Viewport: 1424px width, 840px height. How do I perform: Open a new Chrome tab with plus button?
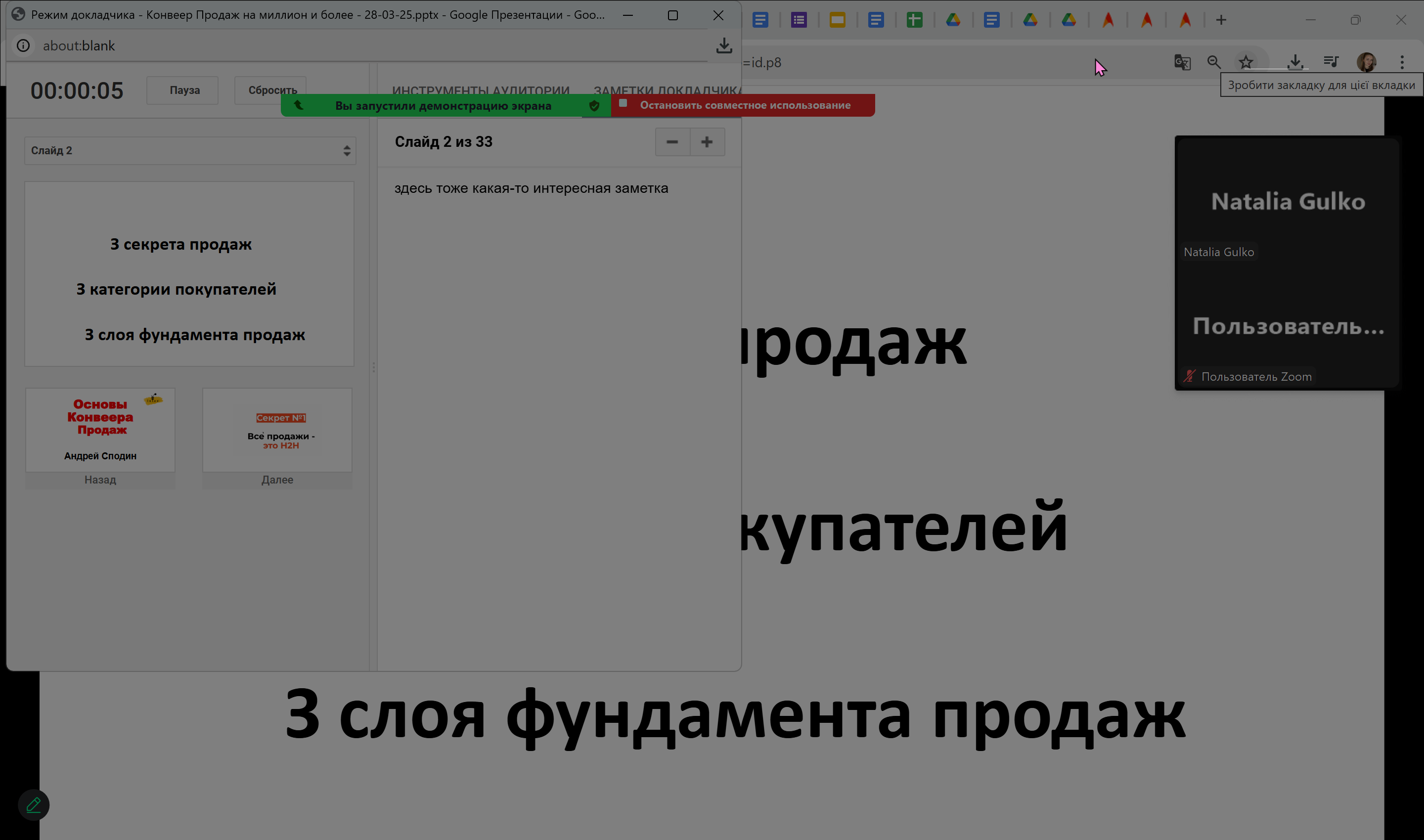tap(1221, 20)
